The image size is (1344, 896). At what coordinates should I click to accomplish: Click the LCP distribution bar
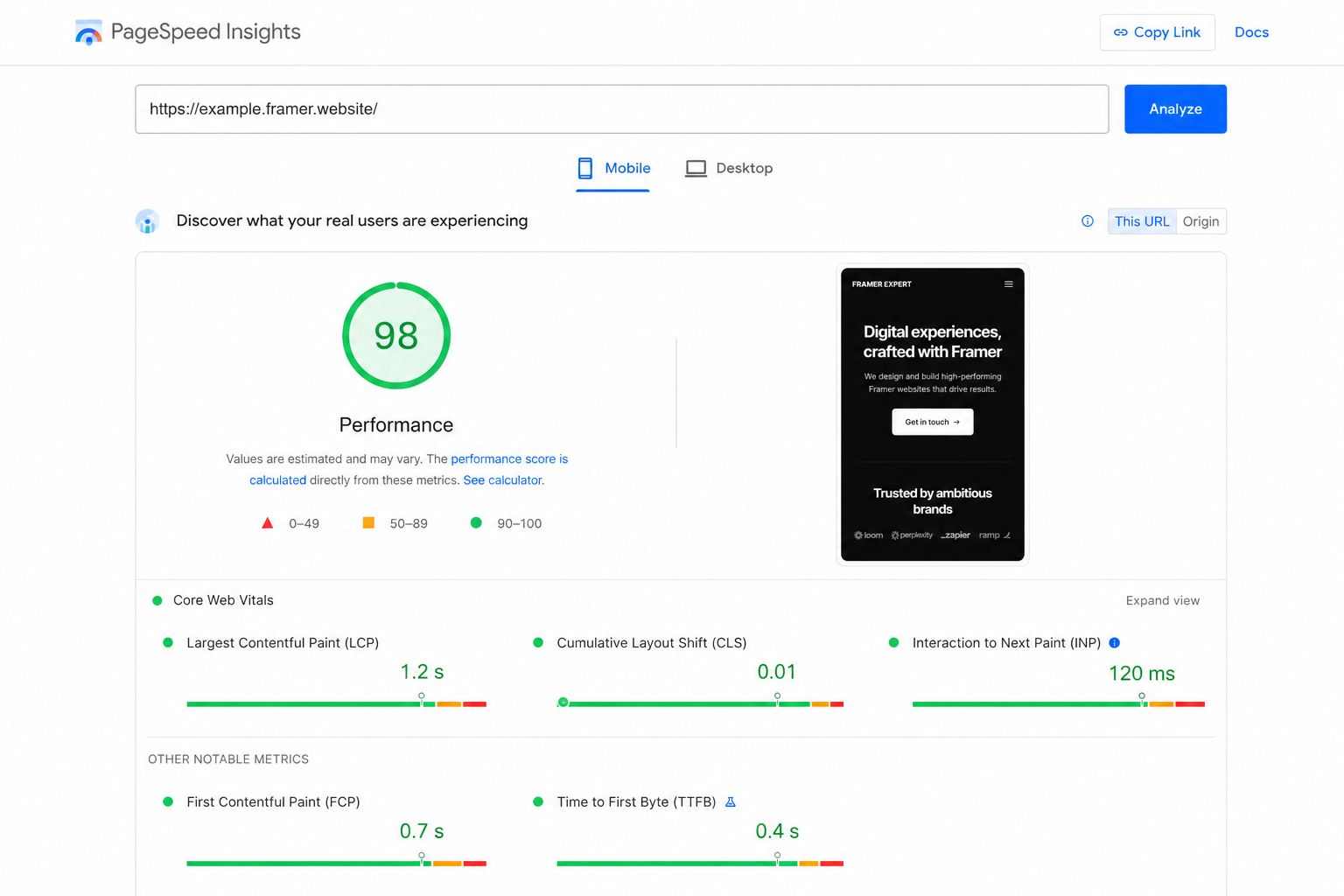(x=336, y=703)
